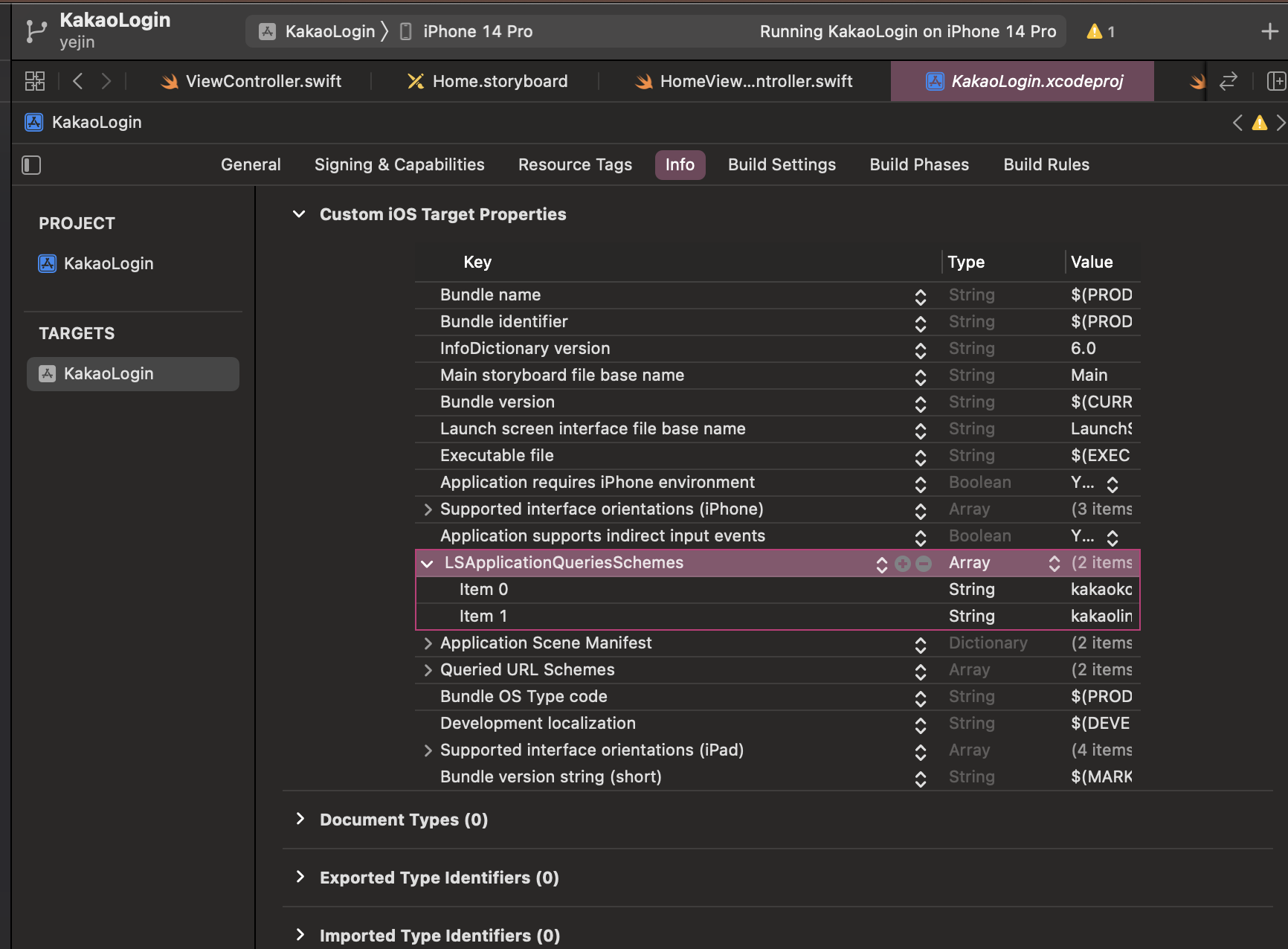Switch to the Build Rules tab
Image resolution: width=1288 pixels, height=949 pixels.
[1046, 164]
